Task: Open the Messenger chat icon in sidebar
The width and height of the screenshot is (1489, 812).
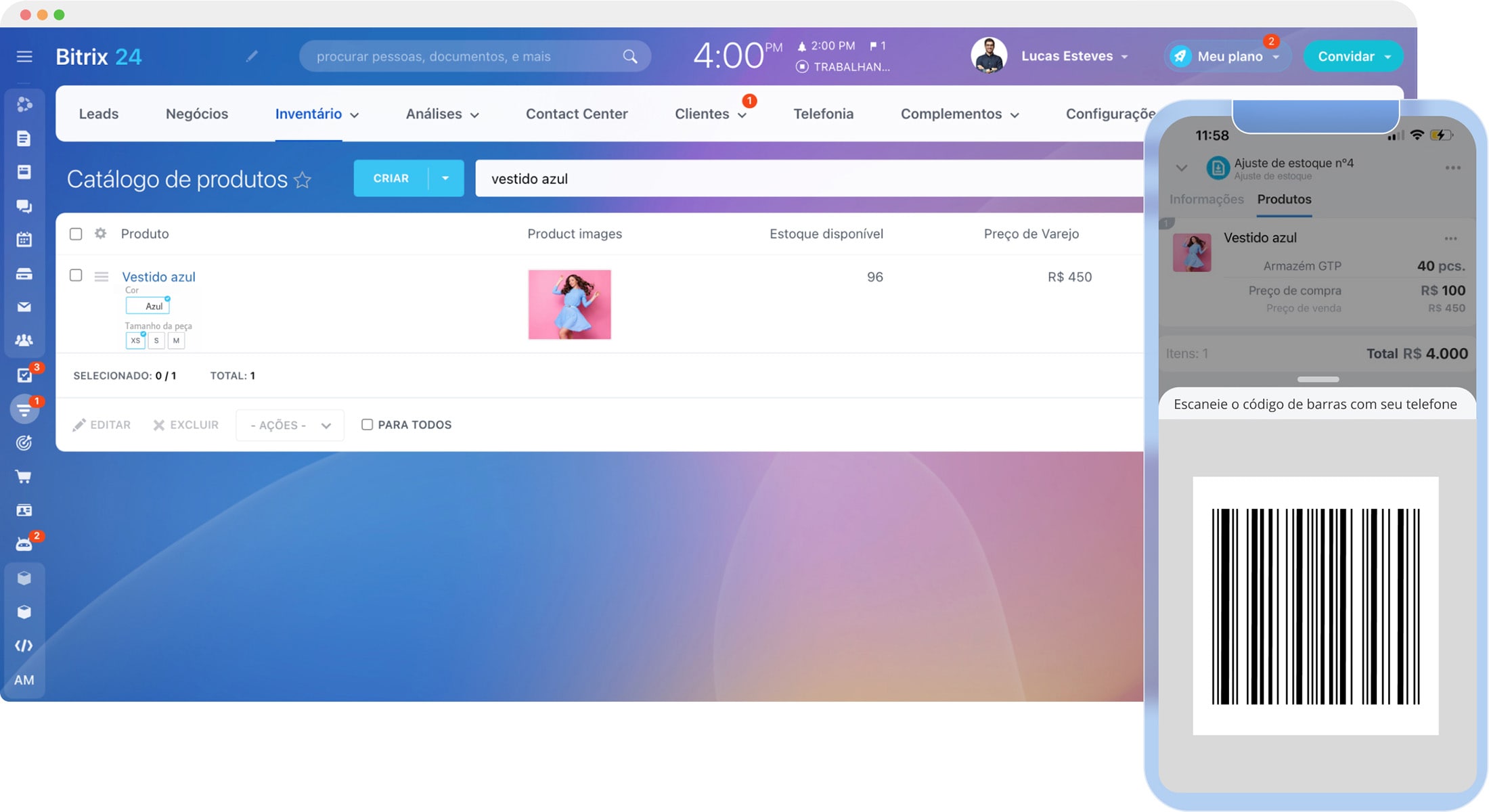Action: pos(24,206)
